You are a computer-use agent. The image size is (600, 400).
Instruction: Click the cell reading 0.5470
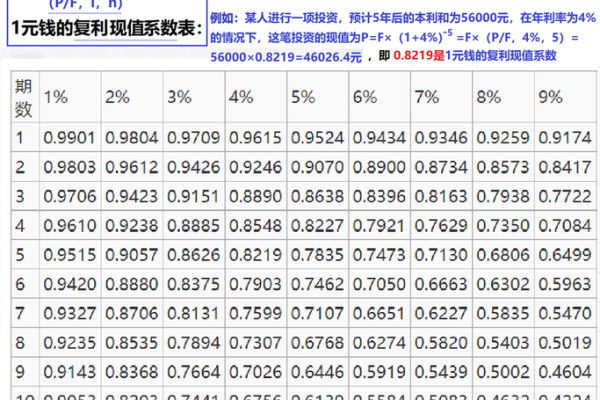click(x=565, y=313)
